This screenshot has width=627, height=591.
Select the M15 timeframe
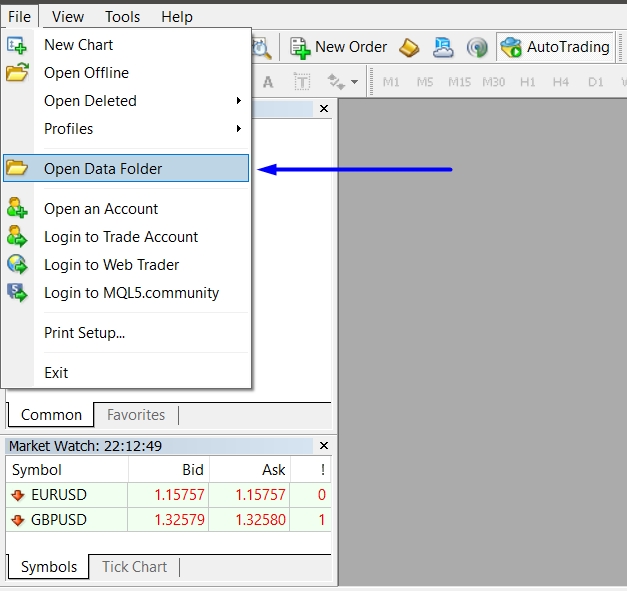tap(459, 82)
